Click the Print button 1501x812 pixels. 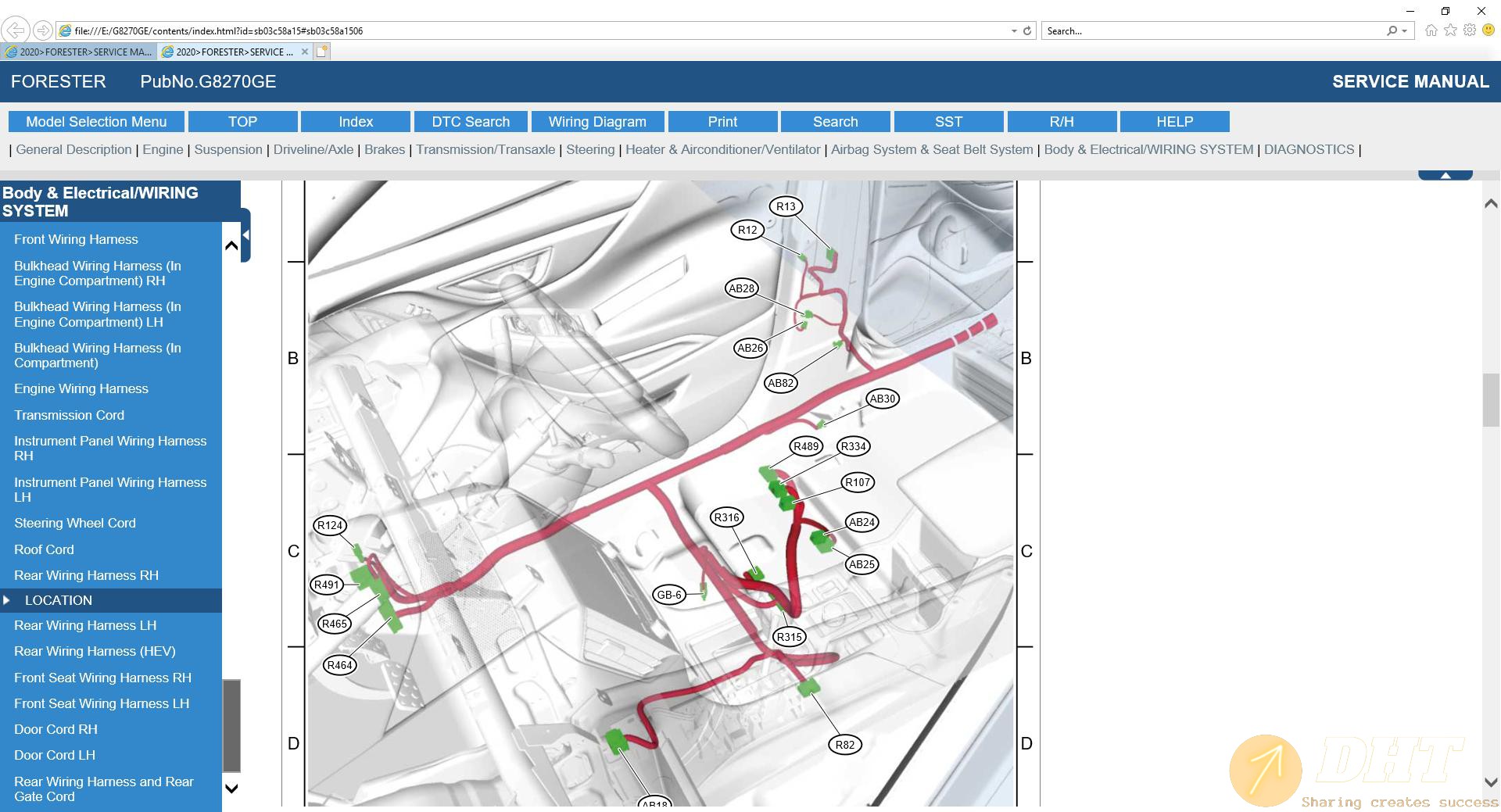tap(722, 122)
